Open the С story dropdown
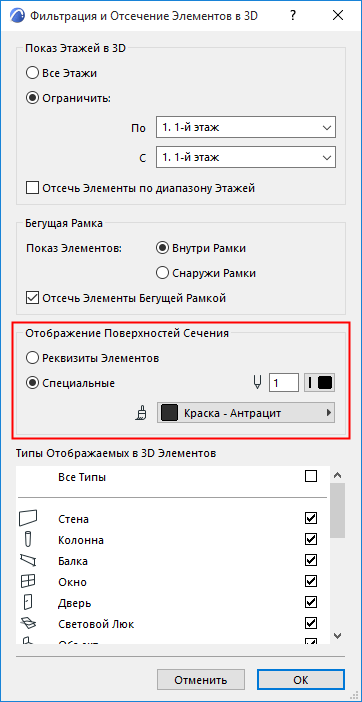The height and width of the screenshot is (702, 362). (x=246, y=158)
